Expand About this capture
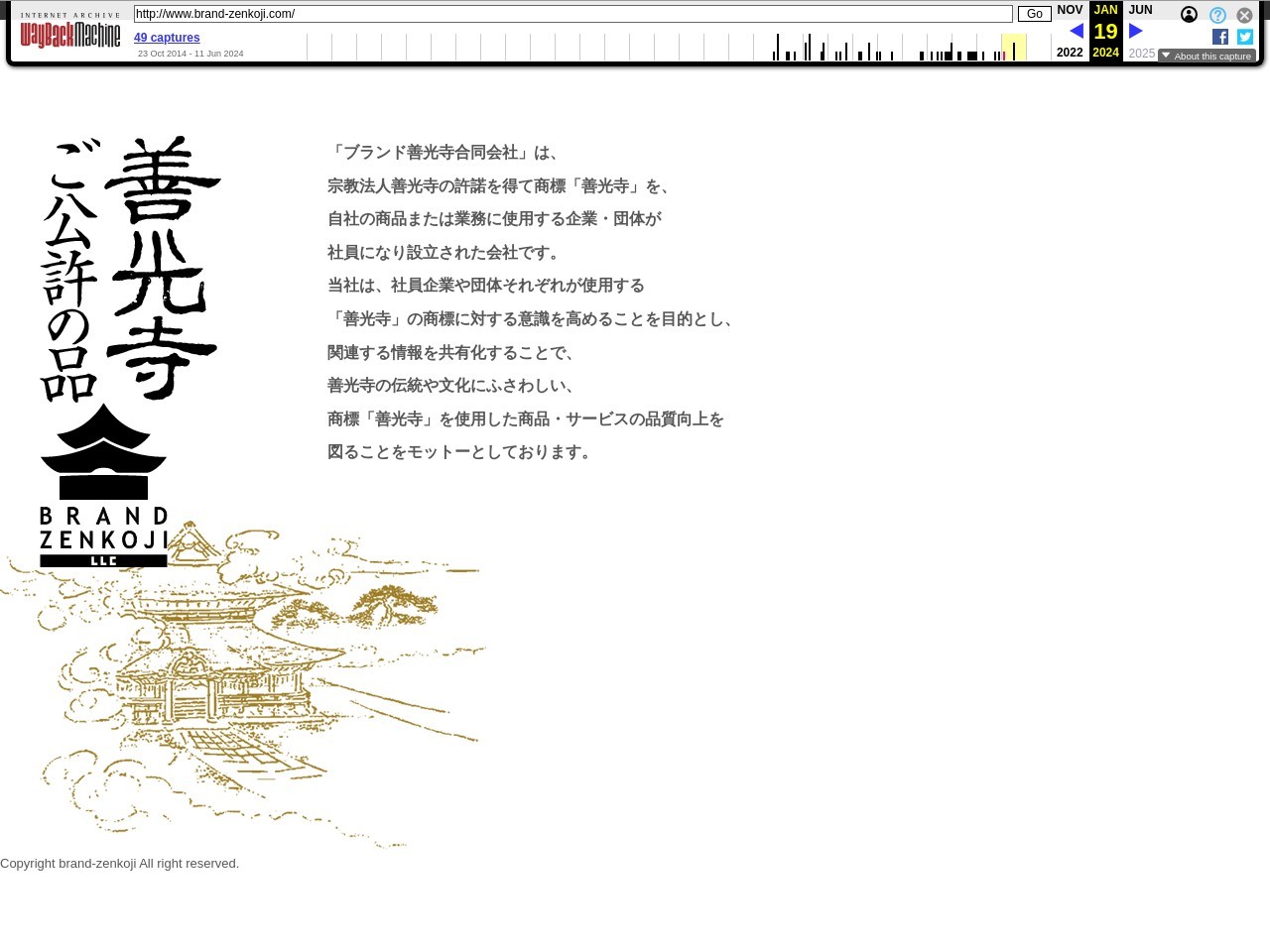The width and height of the screenshot is (1270, 952). point(1206,56)
